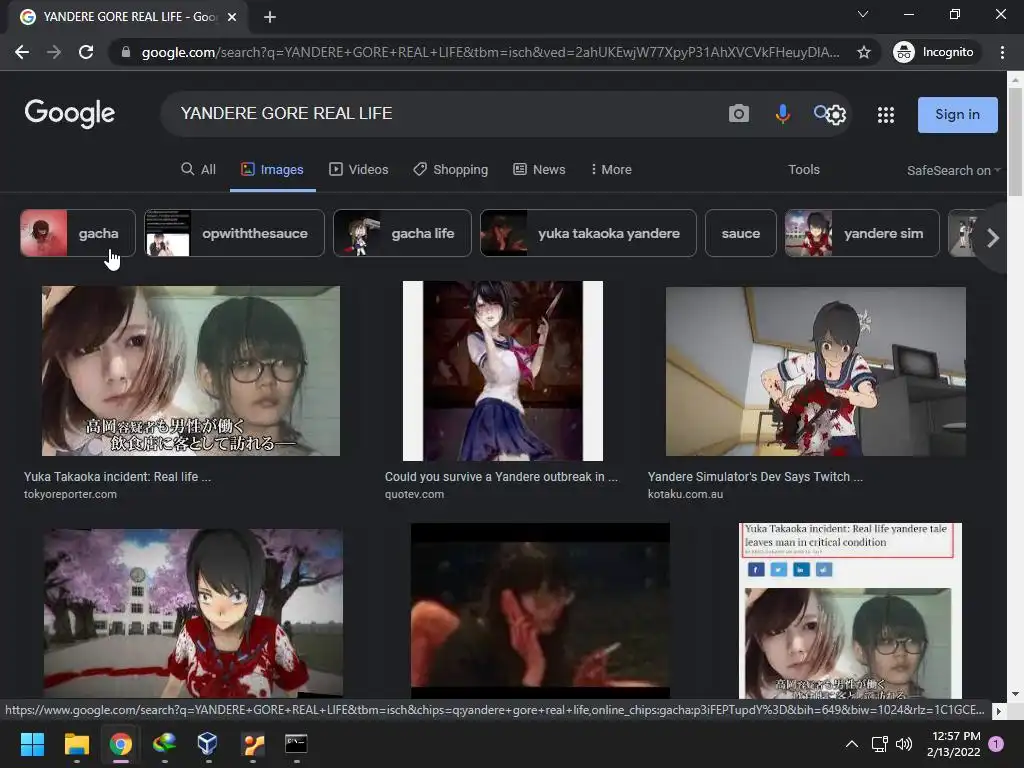Click the browser forward arrow
This screenshot has width=1024, height=768.
point(54,52)
